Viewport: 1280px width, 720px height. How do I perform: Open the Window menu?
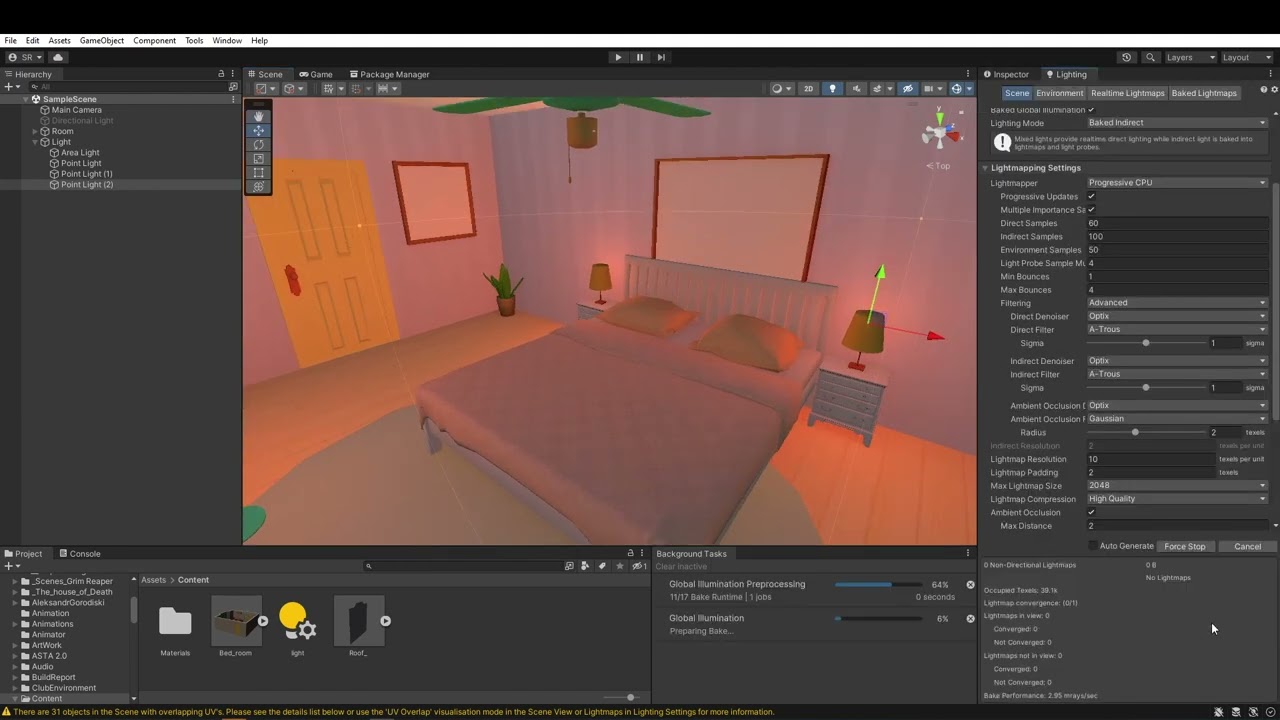click(x=227, y=41)
